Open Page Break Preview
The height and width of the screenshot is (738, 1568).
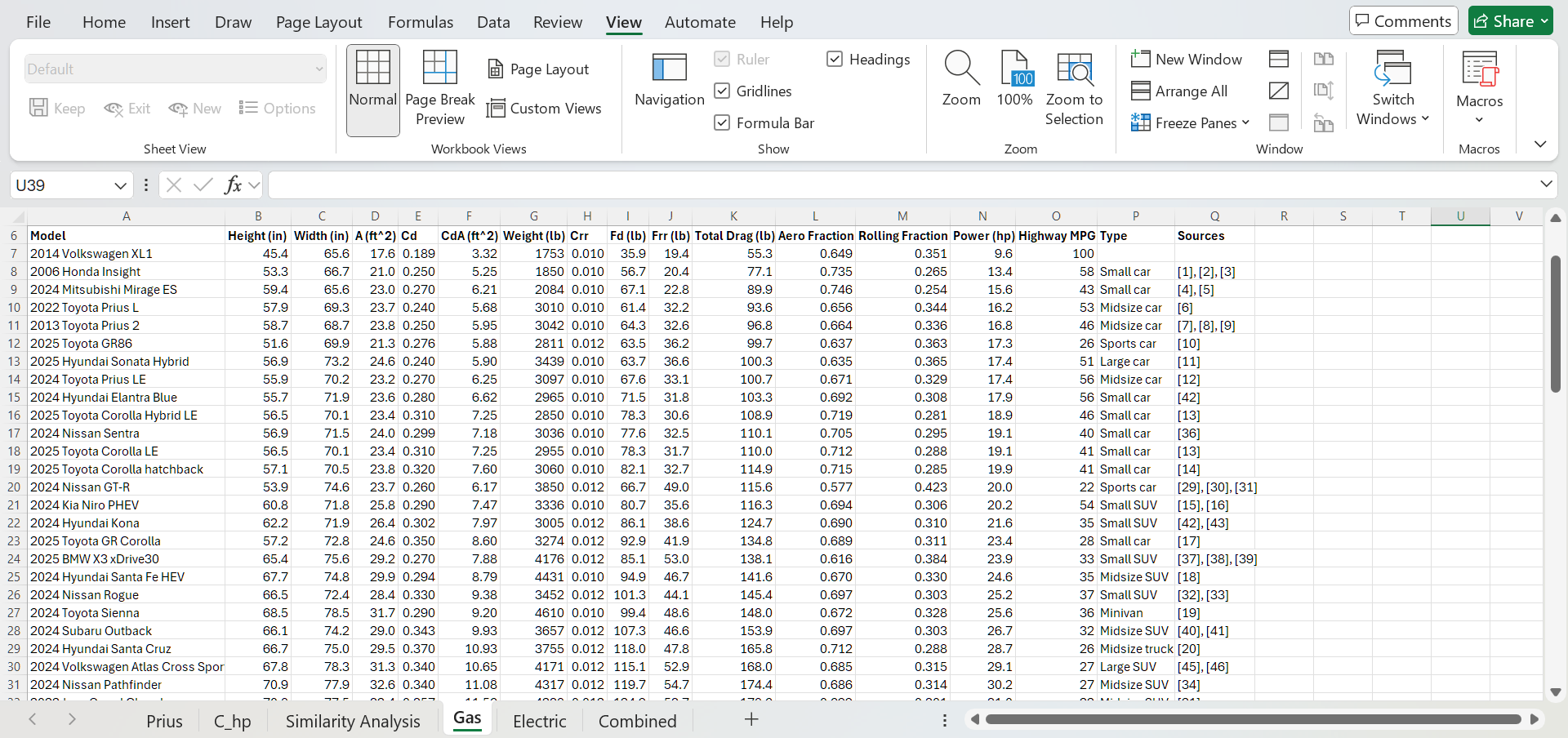(x=439, y=88)
